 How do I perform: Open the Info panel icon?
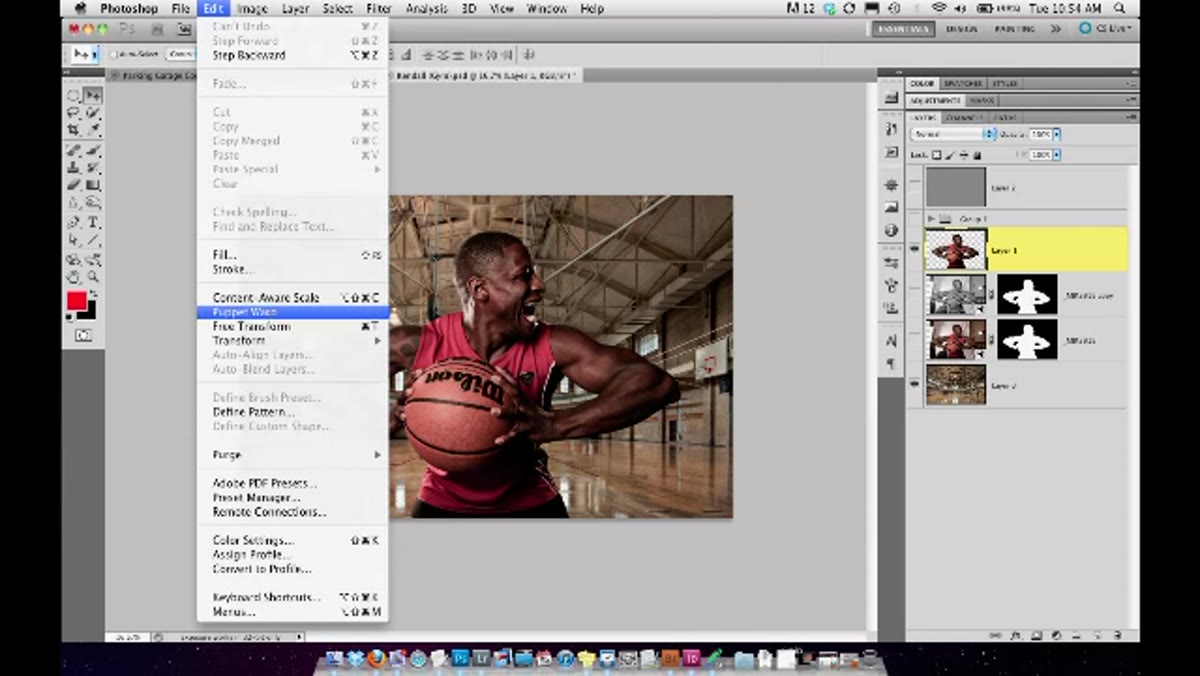point(891,229)
